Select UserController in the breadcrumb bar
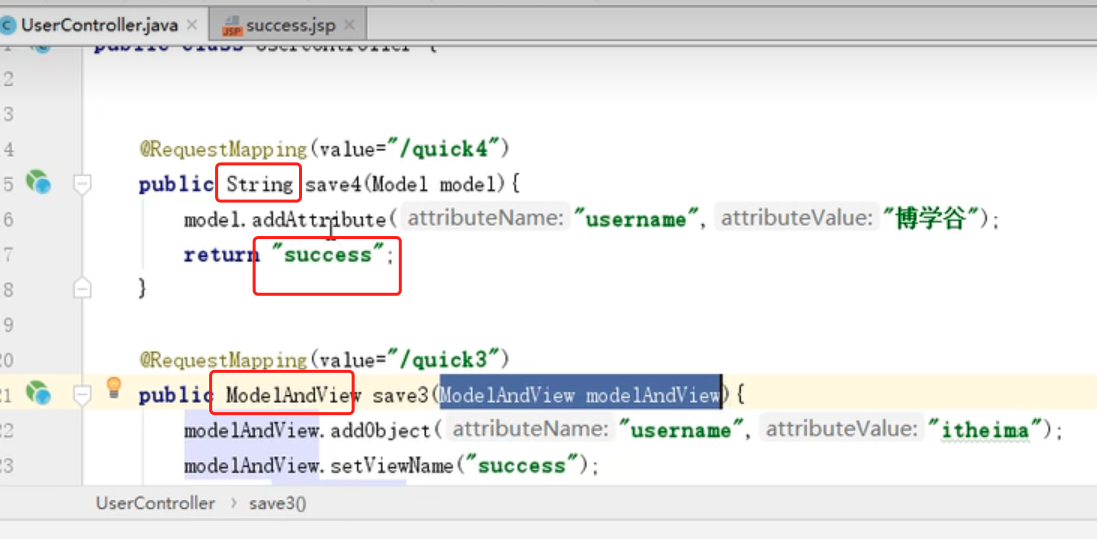This screenshot has height=539, width=1097. coord(155,503)
